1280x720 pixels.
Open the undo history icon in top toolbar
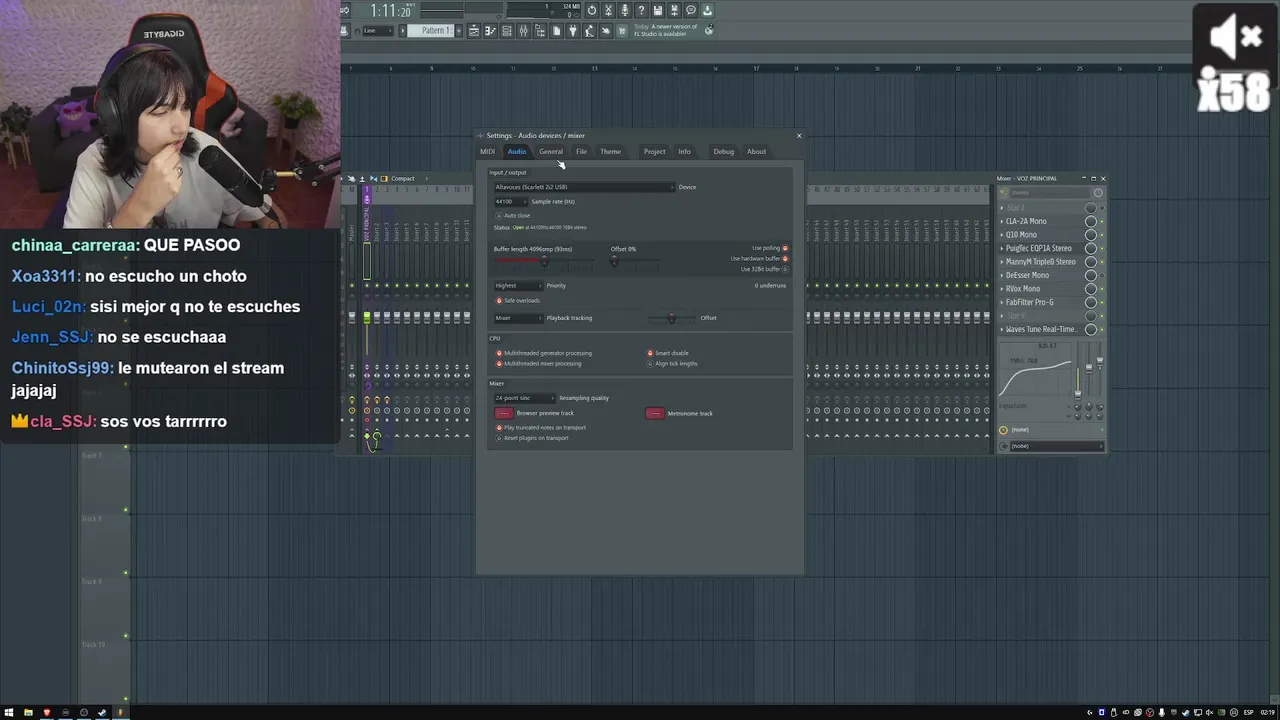point(592,11)
